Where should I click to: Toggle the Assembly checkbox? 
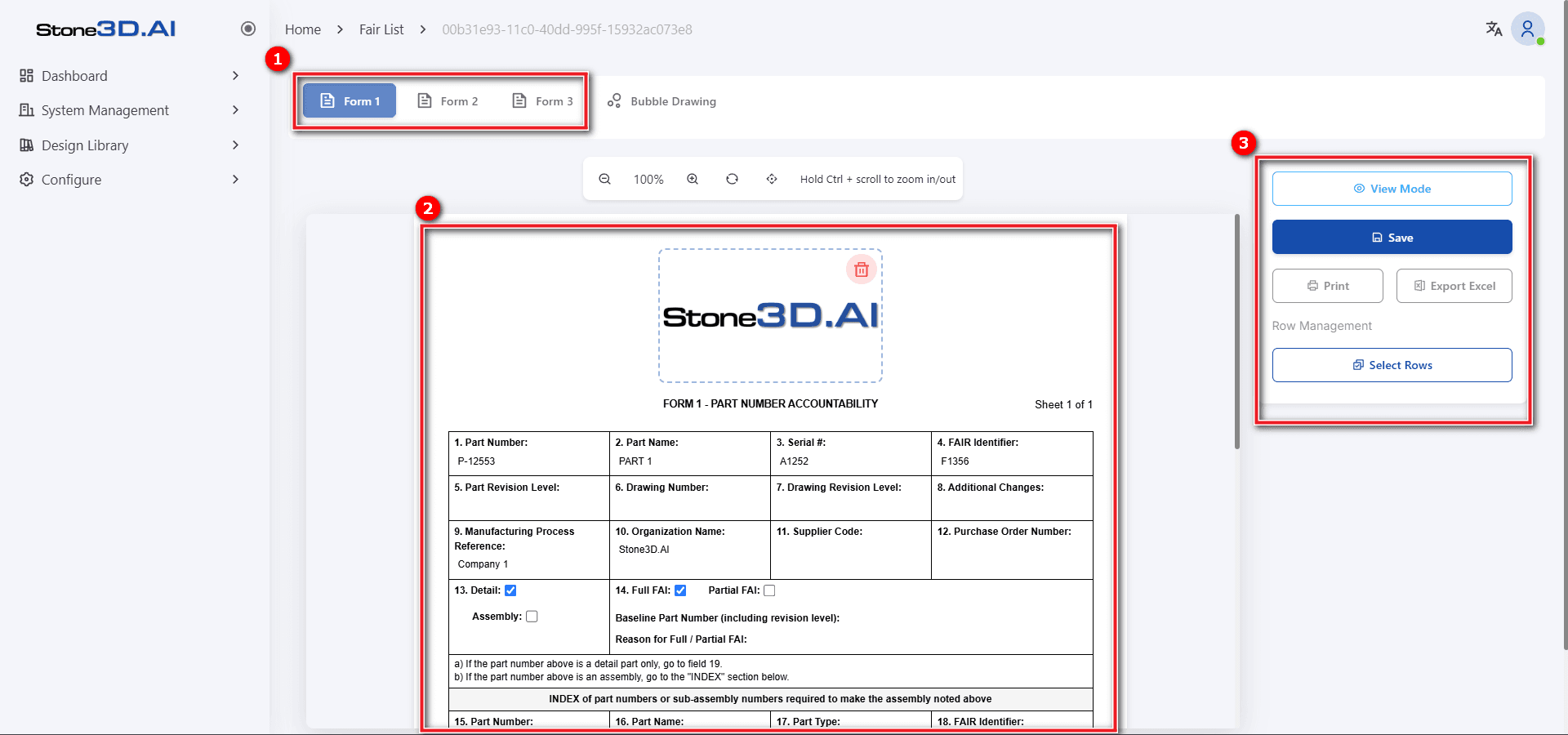coord(532,617)
